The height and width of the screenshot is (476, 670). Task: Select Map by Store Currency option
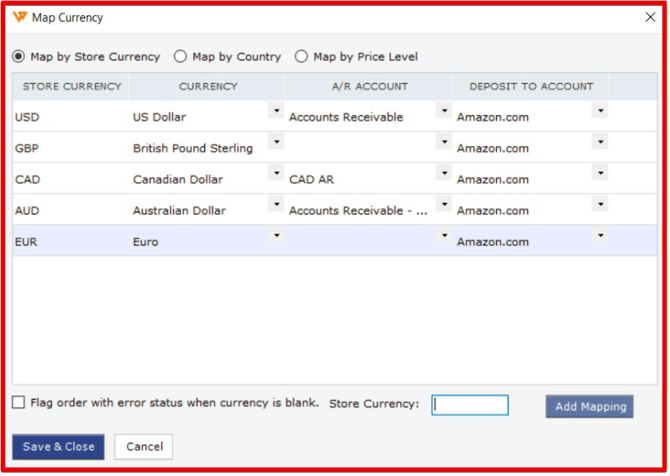click(x=18, y=57)
